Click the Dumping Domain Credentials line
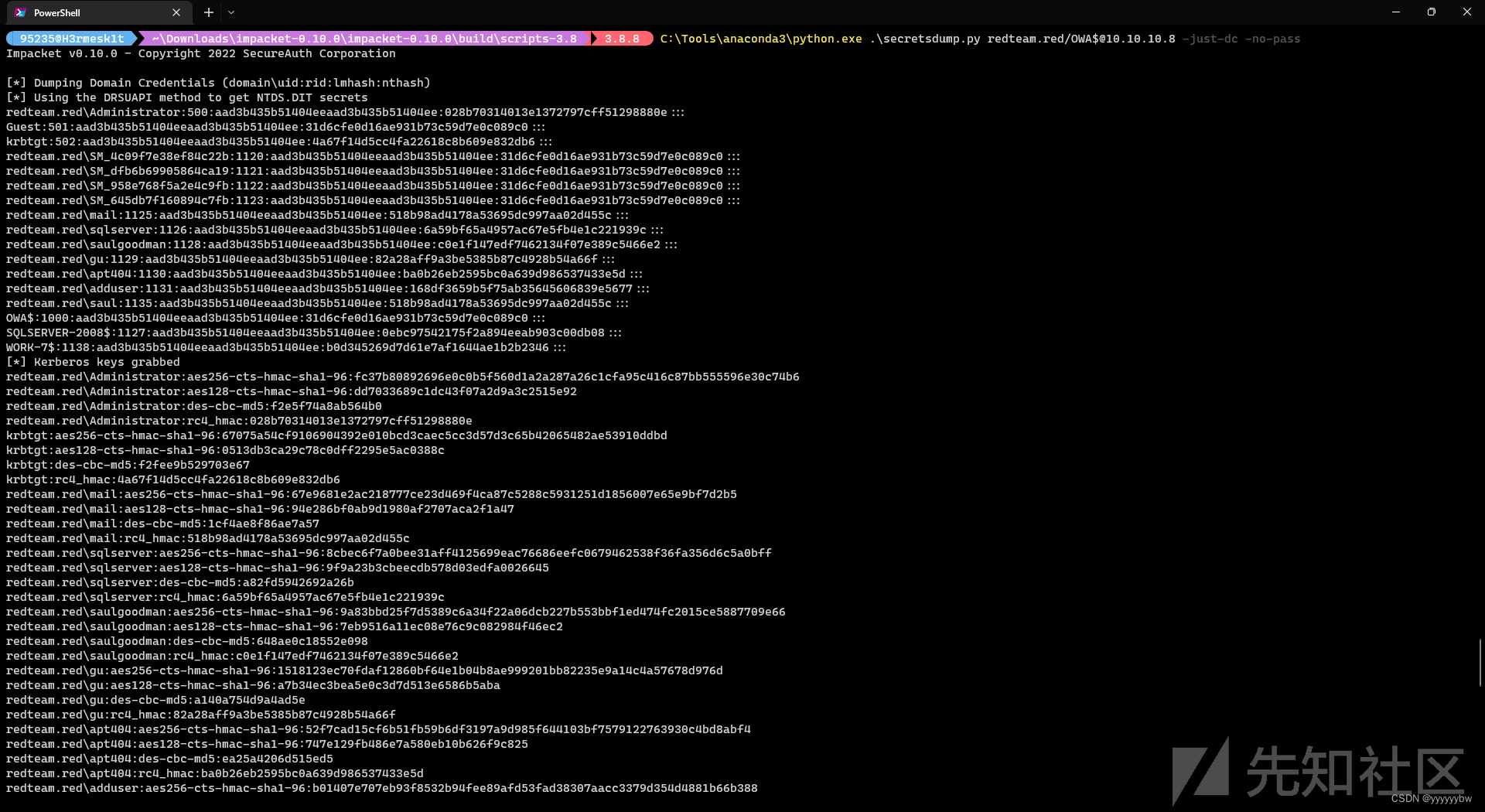 coord(218,83)
